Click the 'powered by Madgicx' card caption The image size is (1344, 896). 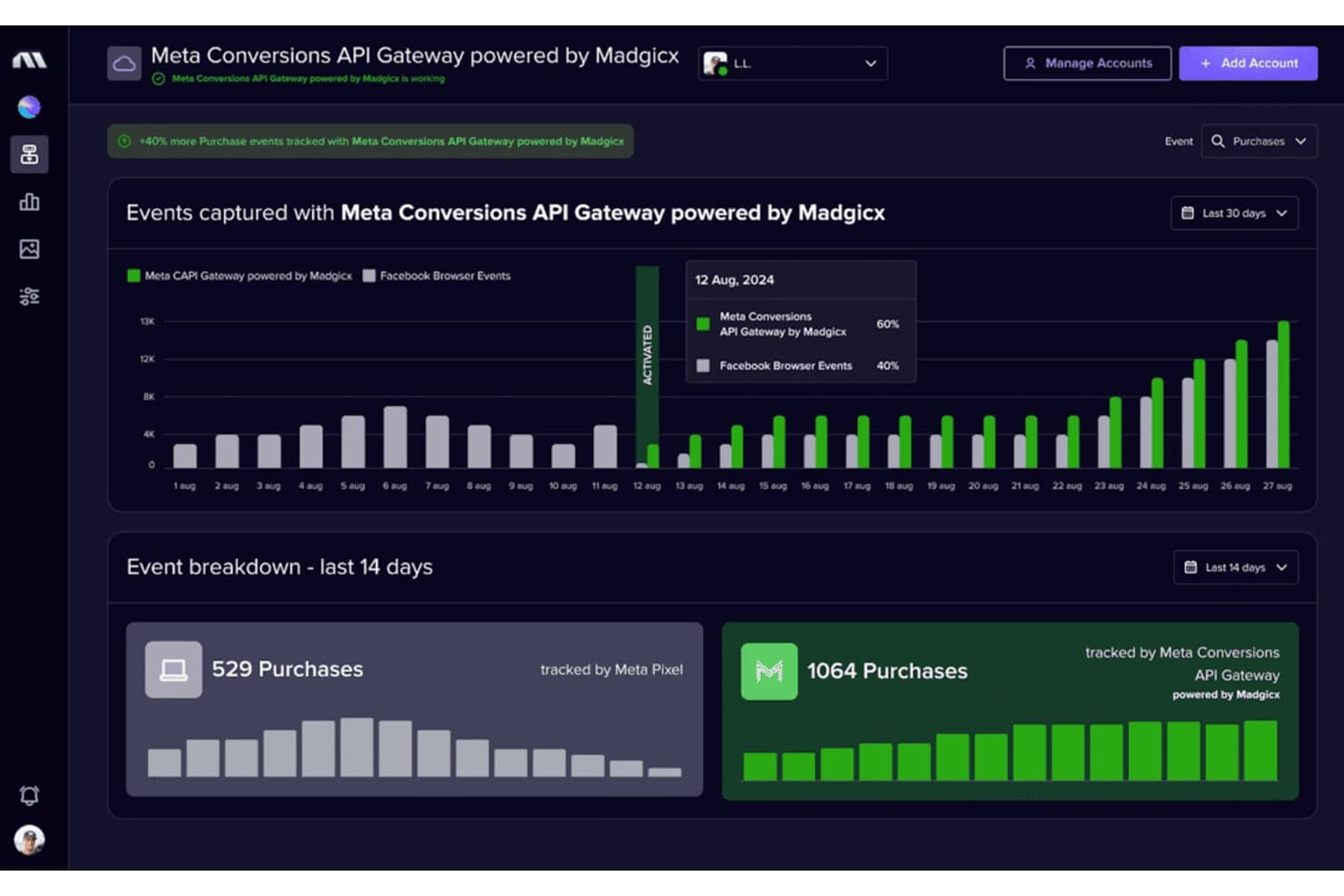1226,694
